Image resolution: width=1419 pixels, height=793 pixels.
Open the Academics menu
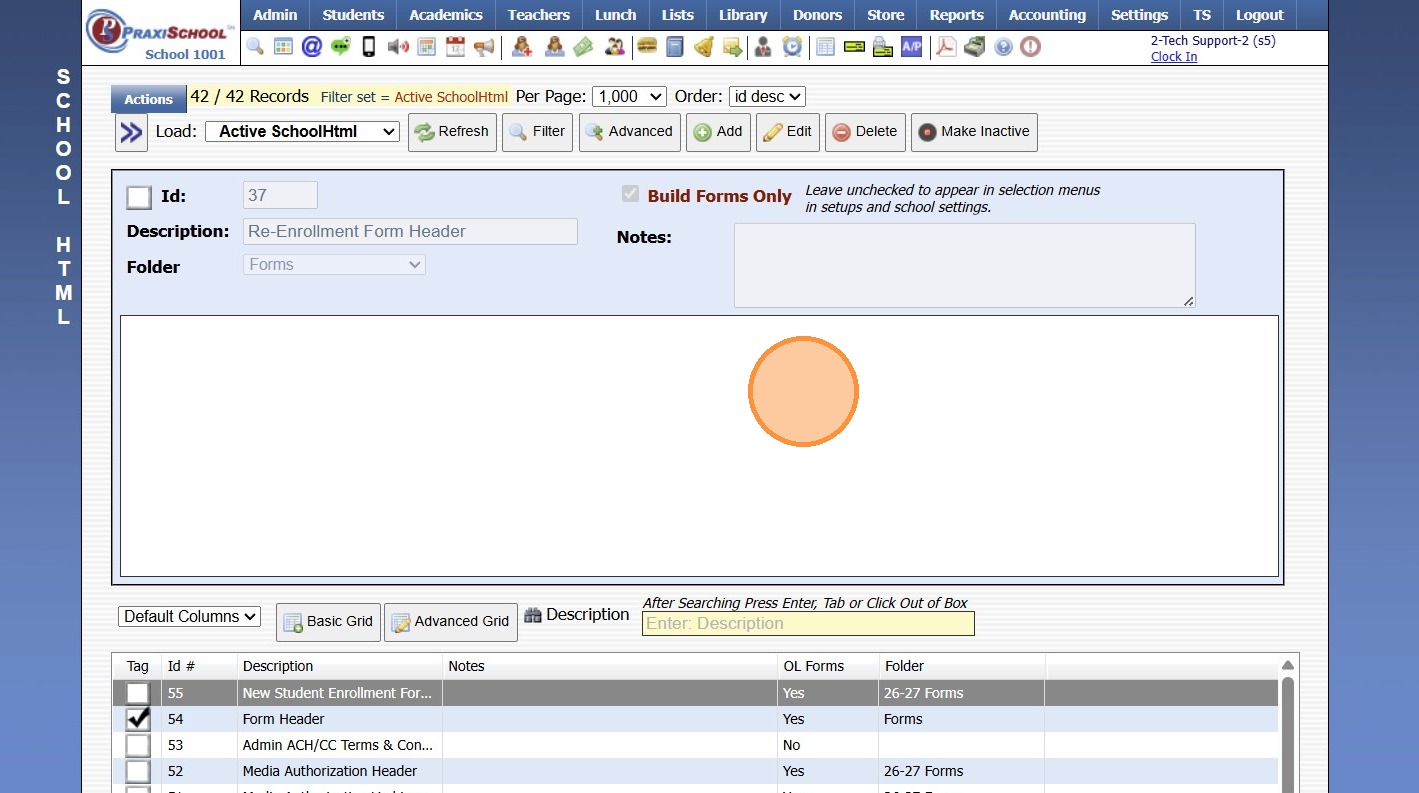click(446, 15)
